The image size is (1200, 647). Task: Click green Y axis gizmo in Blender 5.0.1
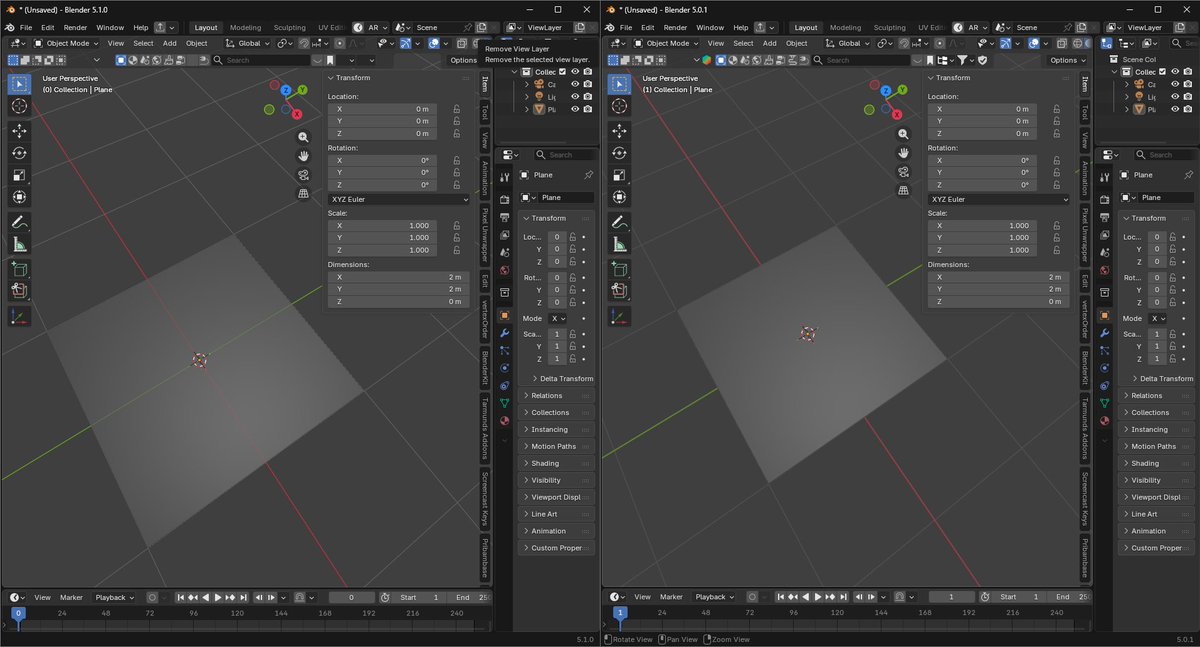[903, 89]
